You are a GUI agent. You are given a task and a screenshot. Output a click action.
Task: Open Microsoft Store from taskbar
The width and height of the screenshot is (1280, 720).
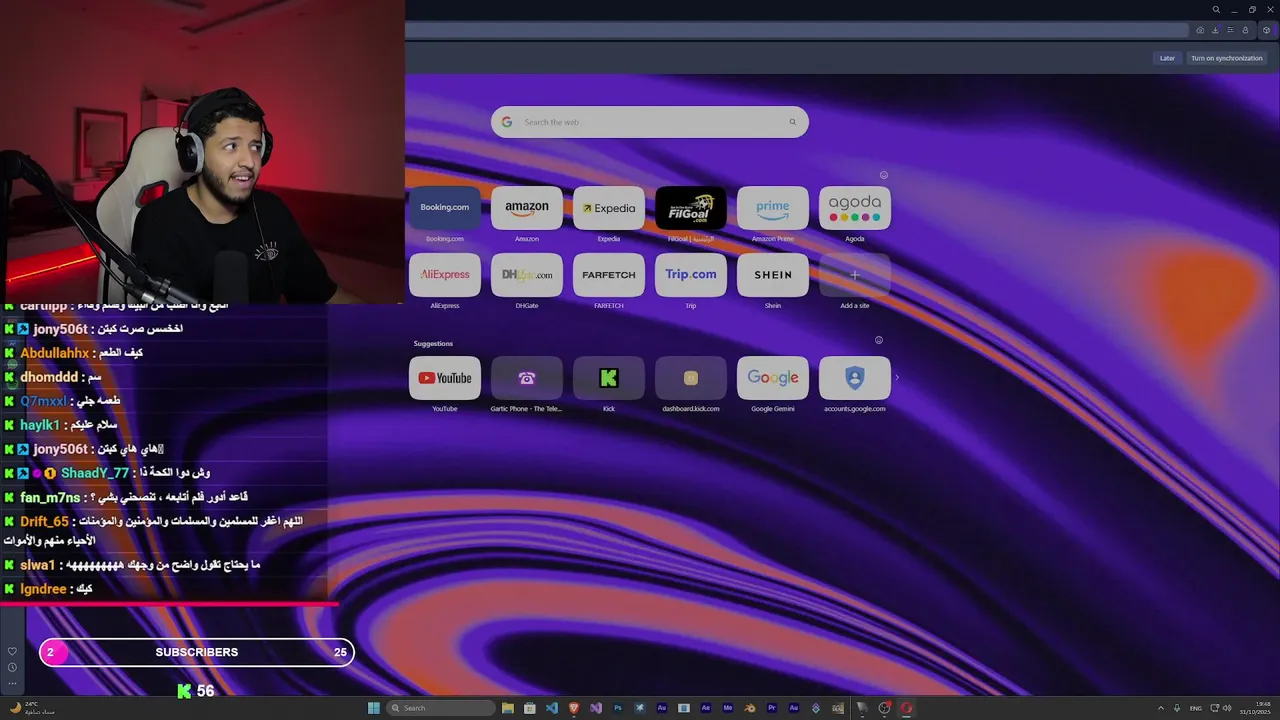click(x=530, y=708)
